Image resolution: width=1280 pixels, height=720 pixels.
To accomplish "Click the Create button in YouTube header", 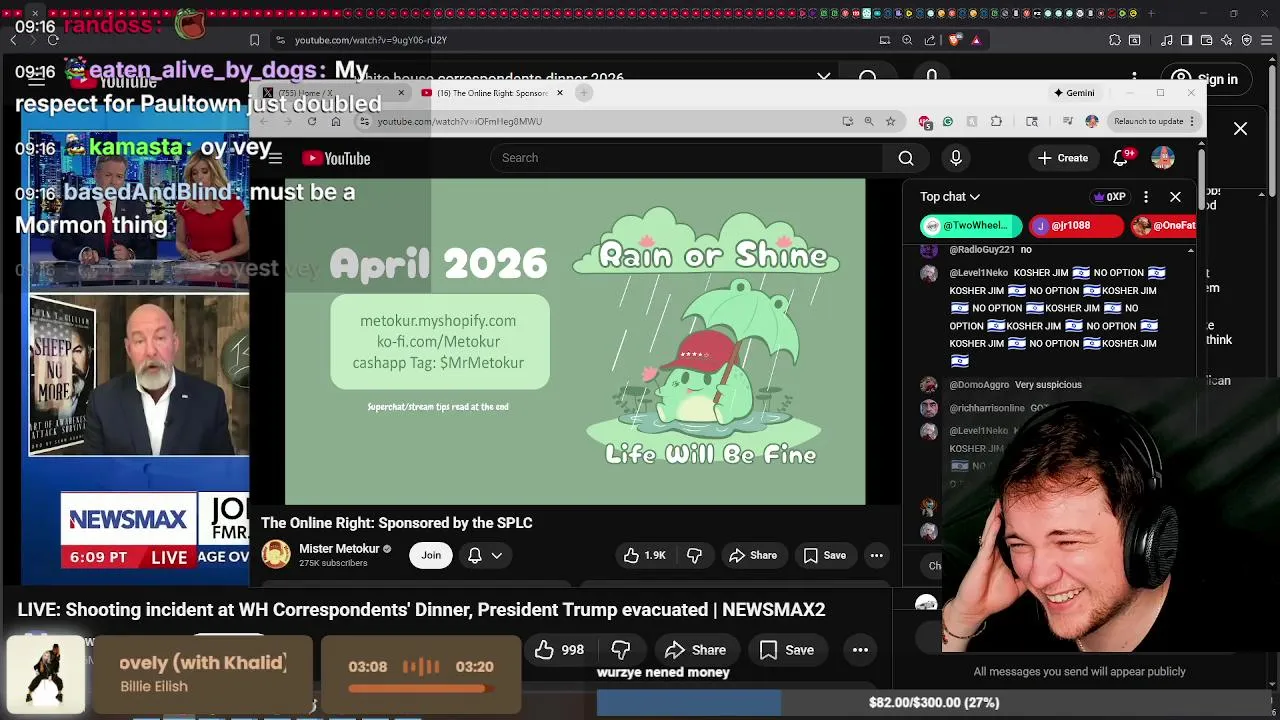I will point(1063,158).
